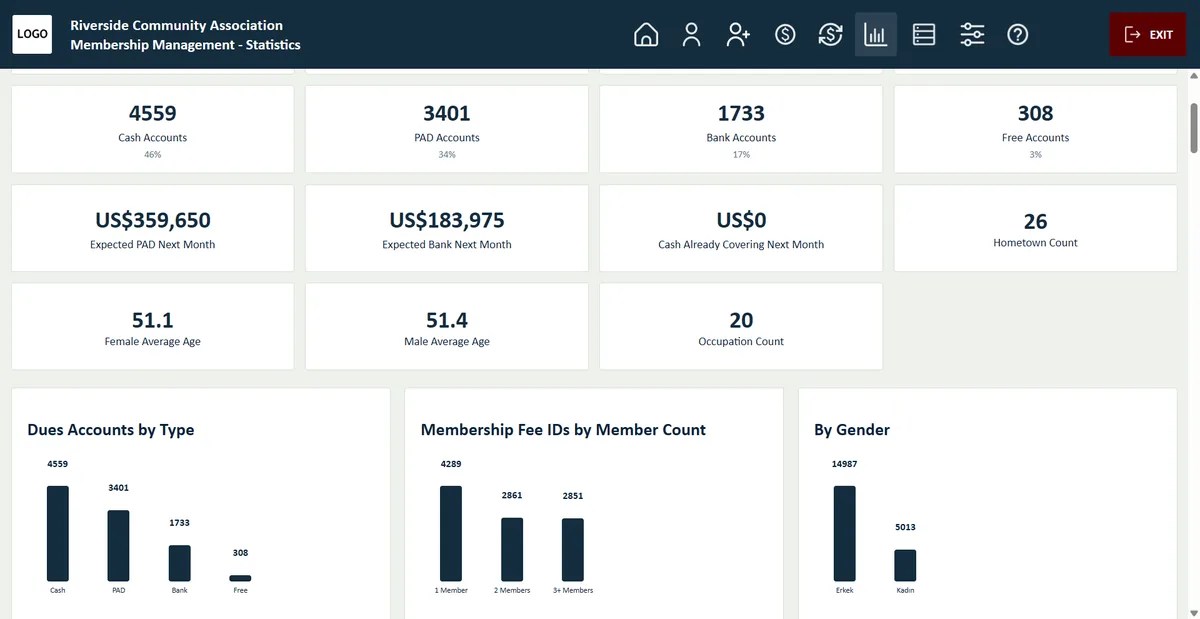The width and height of the screenshot is (1200, 619).
Task: Click the US$183,975 Expected Bank value
Action: click(447, 220)
